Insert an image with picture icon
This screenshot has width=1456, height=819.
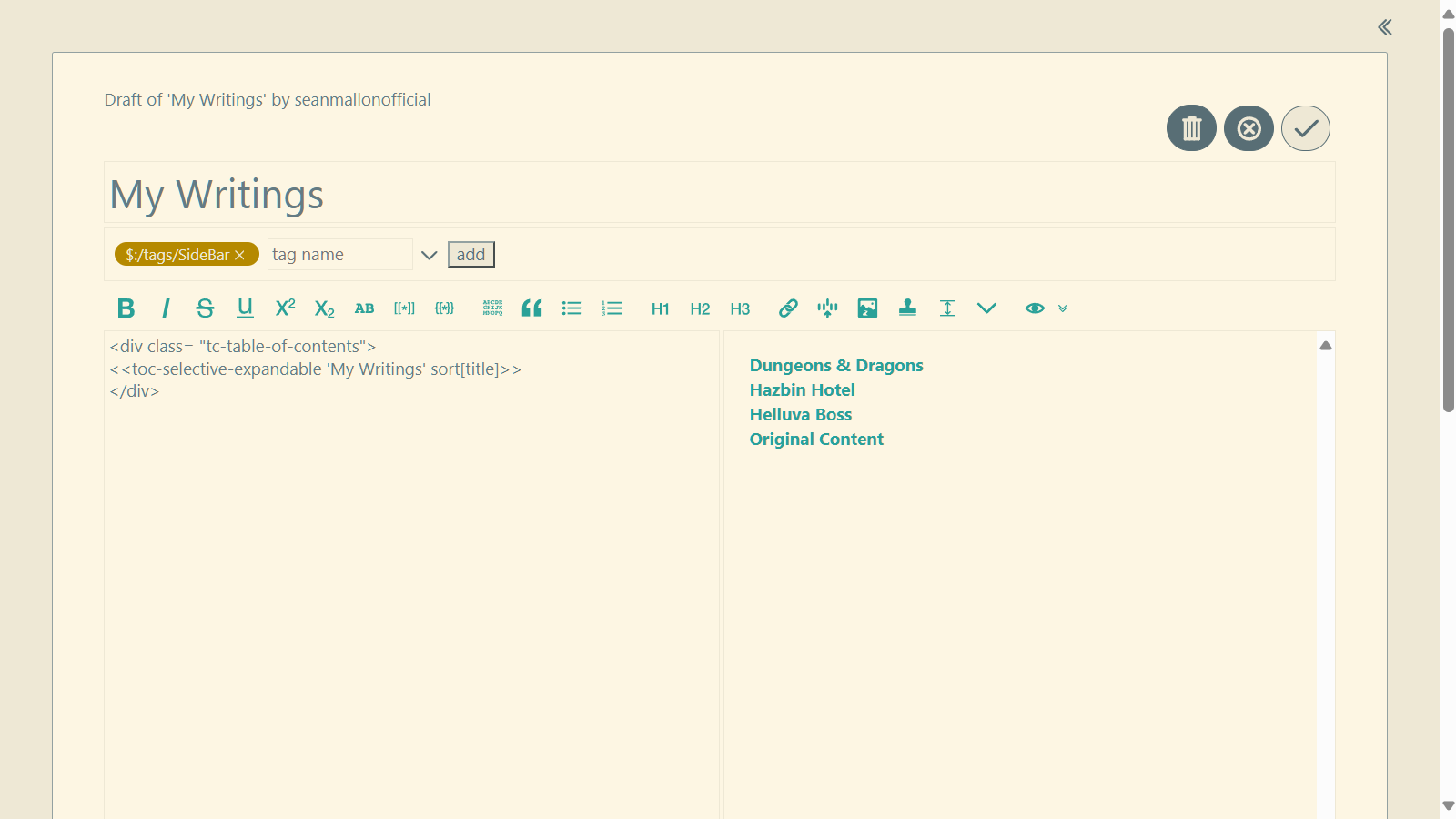[x=867, y=308]
